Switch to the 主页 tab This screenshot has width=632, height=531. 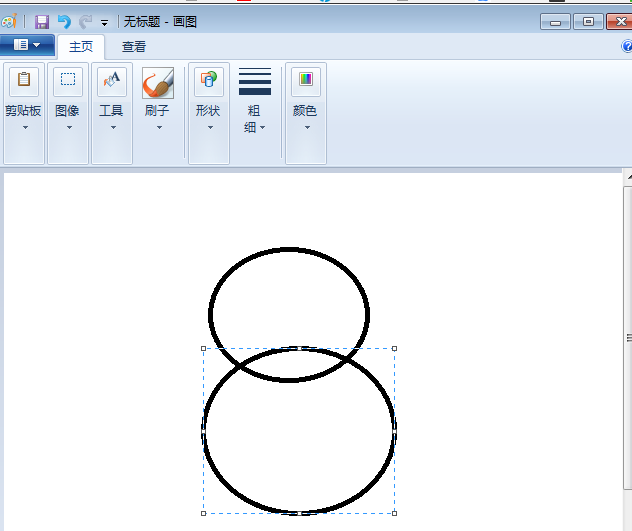[81, 47]
